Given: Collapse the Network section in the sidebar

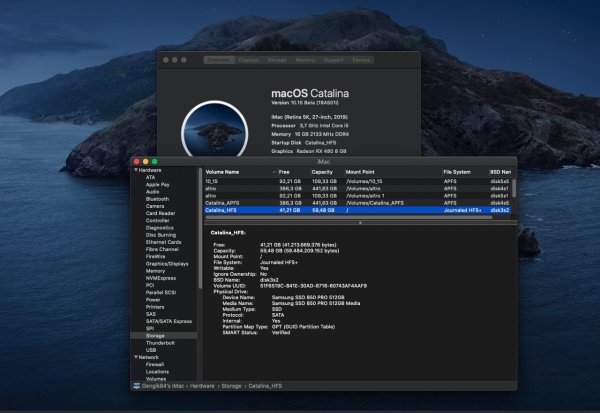Looking at the screenshot, I should click(x=135, y=356).
